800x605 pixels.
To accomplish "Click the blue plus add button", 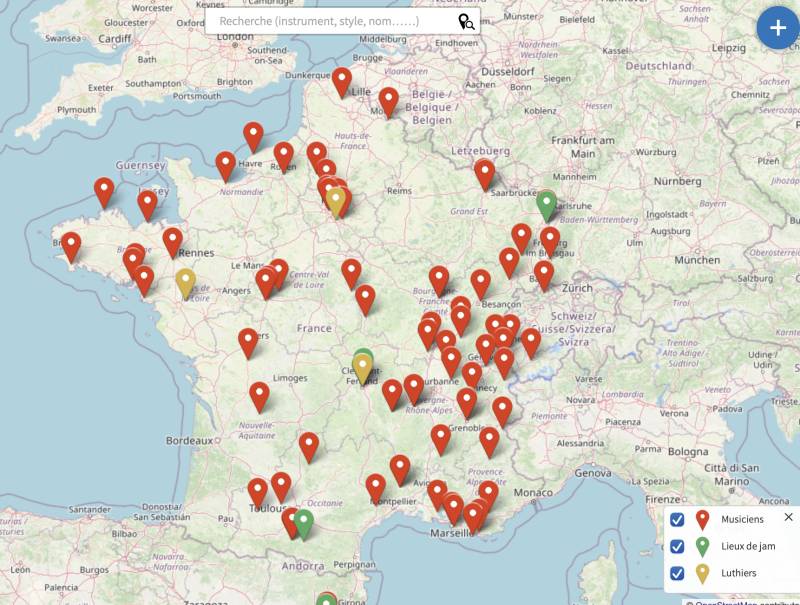I will (777, 28).
